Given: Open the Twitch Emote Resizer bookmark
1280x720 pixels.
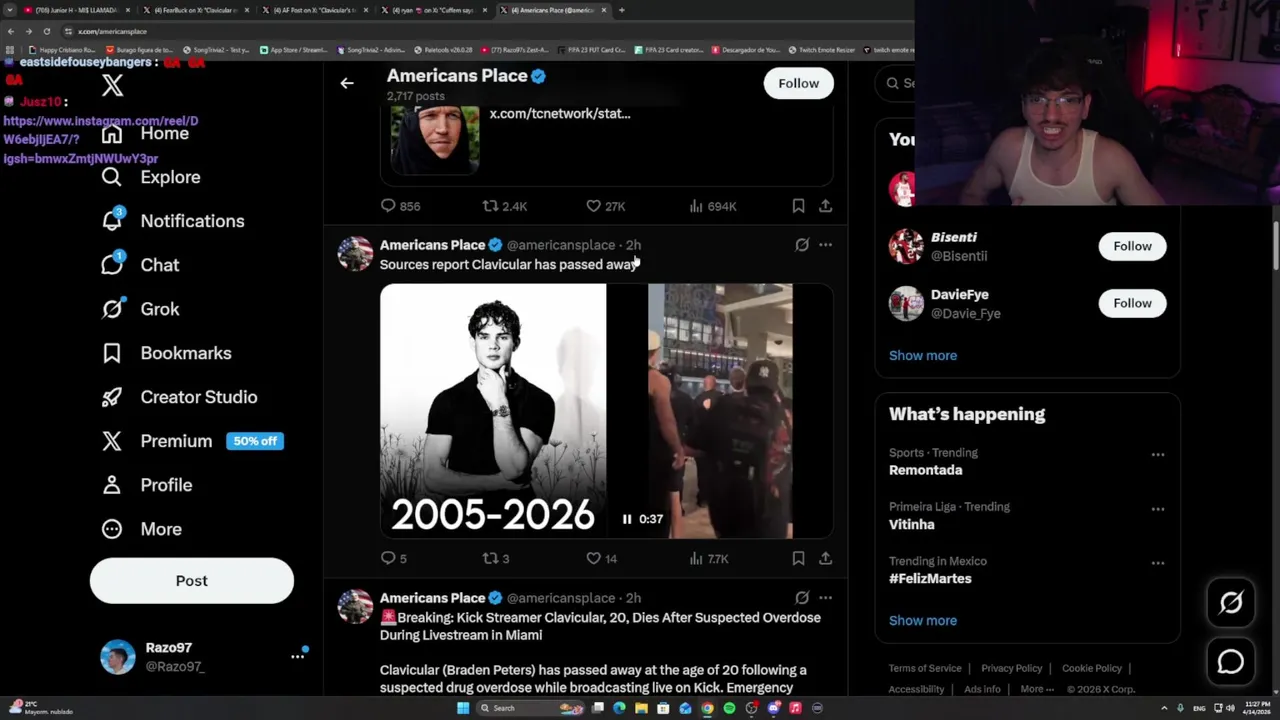Looking at the screenshot, I should click(821, 49).
